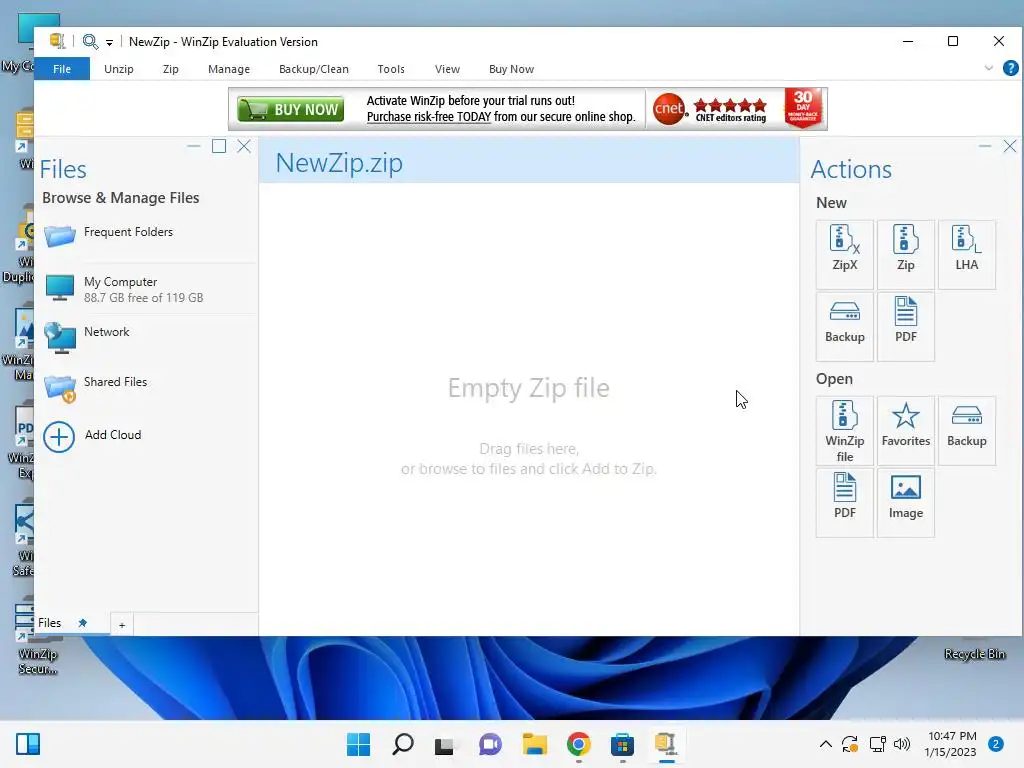Open a PDF under Open section

pyautogui.click(x=844, y=502)
